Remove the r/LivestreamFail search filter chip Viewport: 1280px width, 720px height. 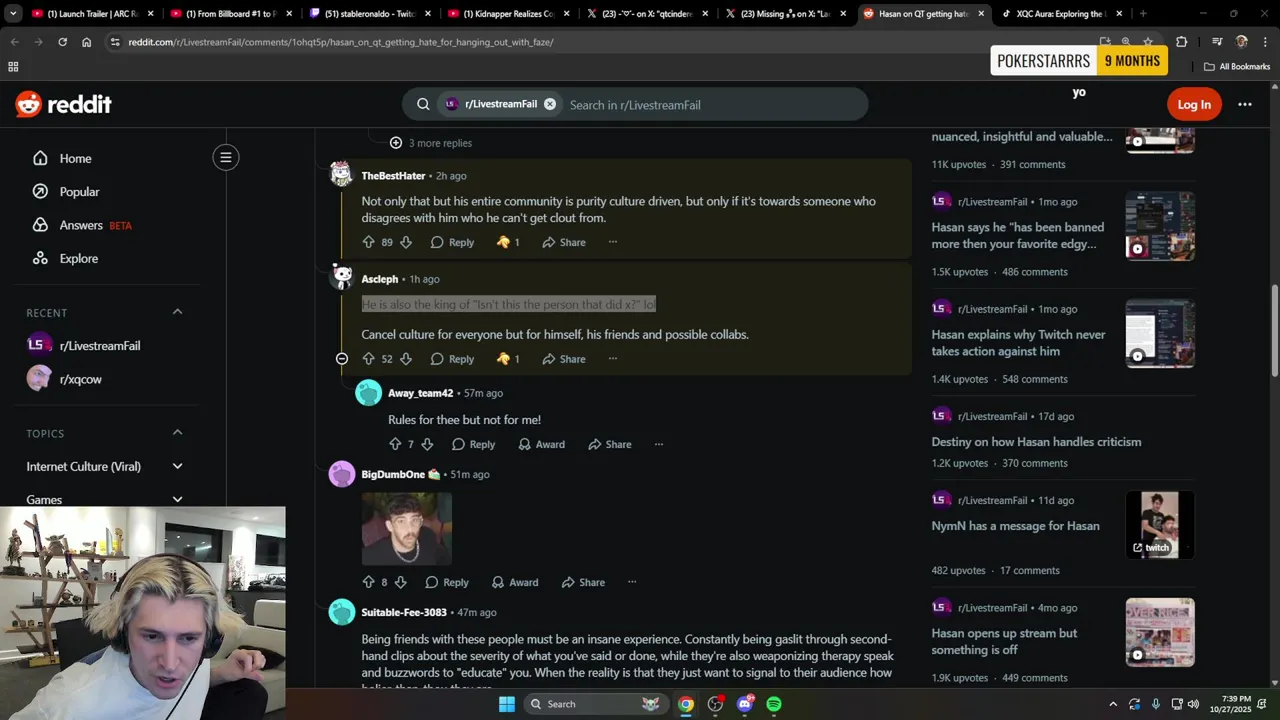550,104
